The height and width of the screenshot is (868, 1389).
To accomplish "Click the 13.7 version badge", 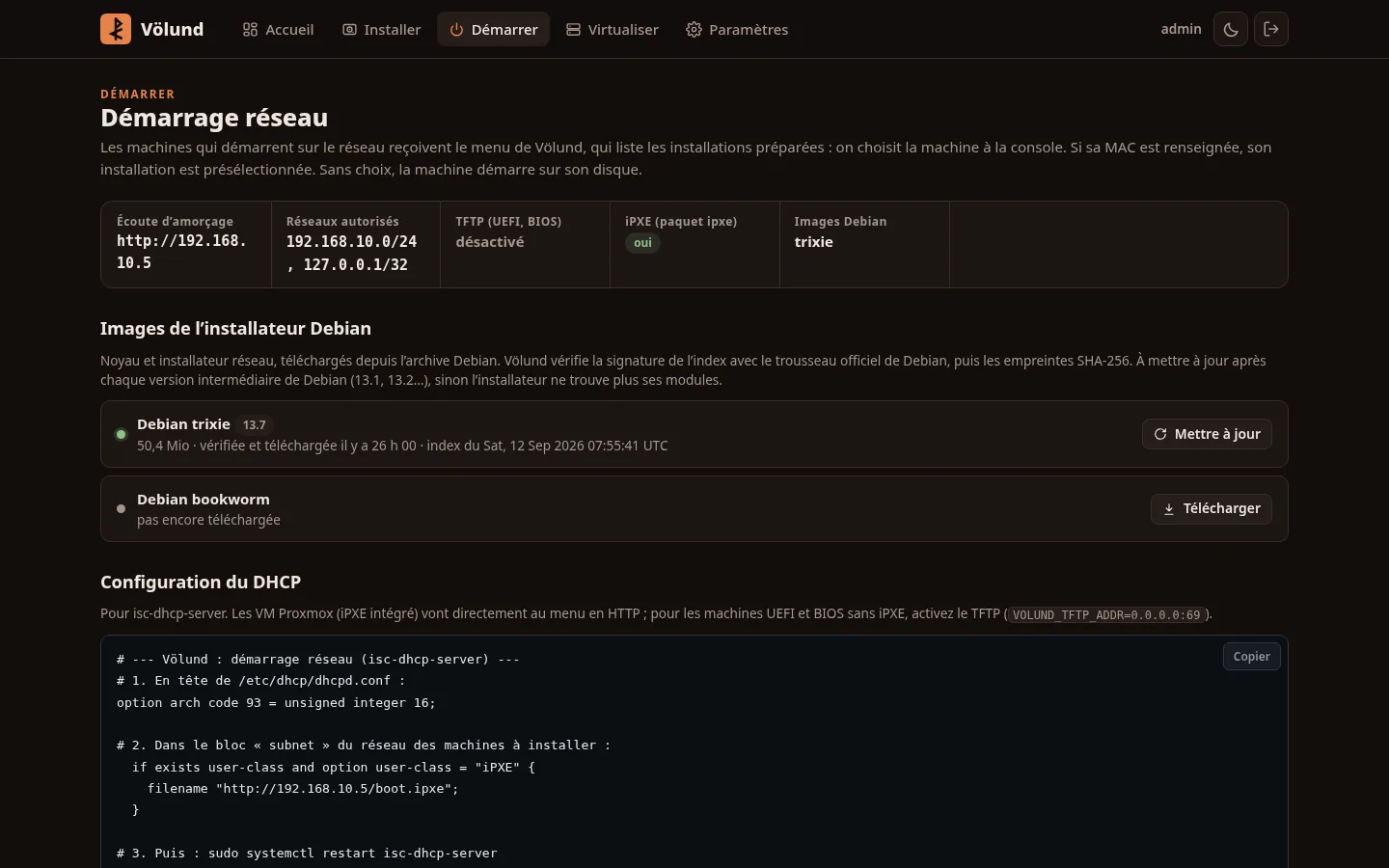I will click(255, 424).
